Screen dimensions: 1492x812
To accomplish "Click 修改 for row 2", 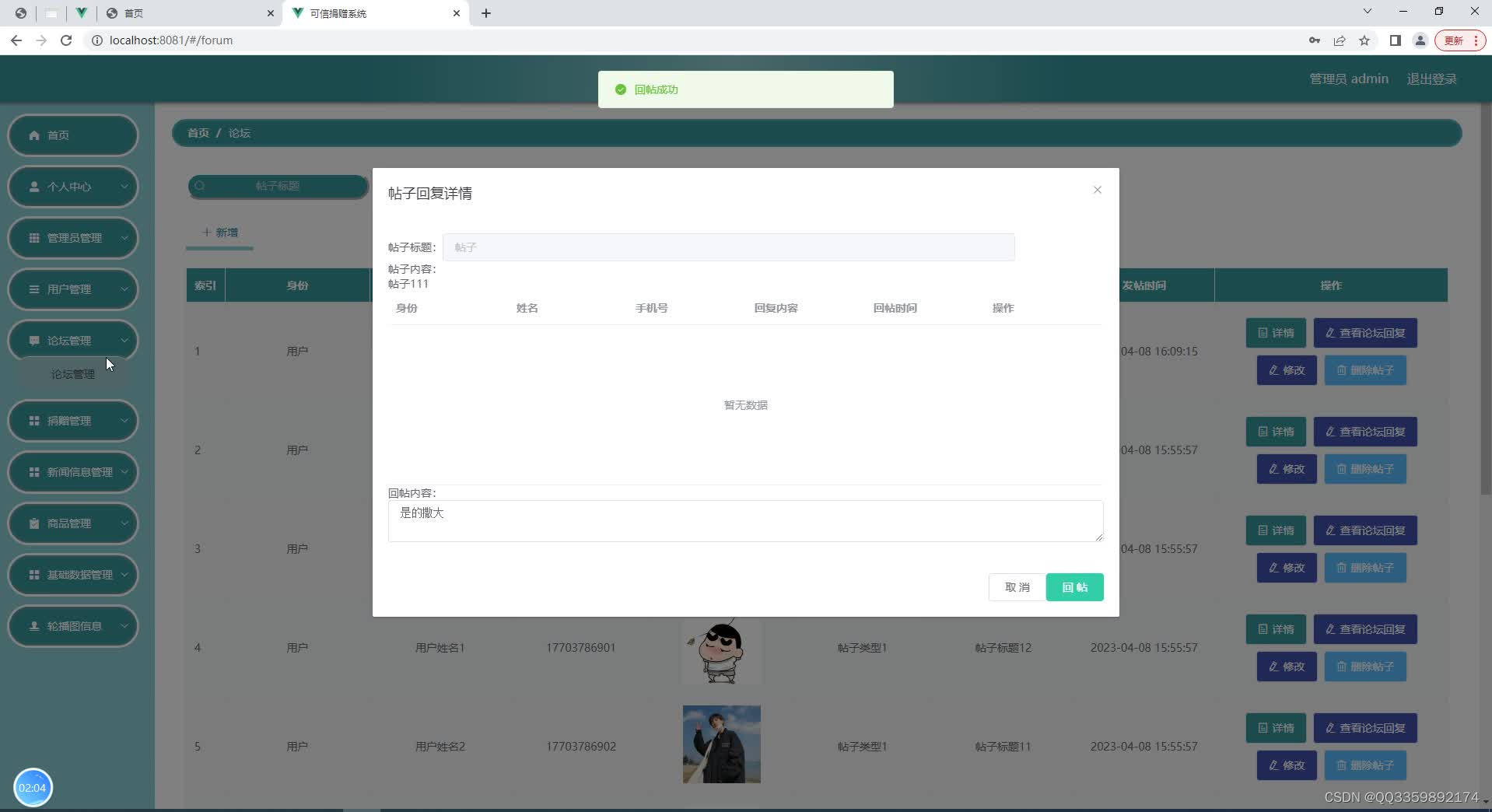I will point(1287,469).
